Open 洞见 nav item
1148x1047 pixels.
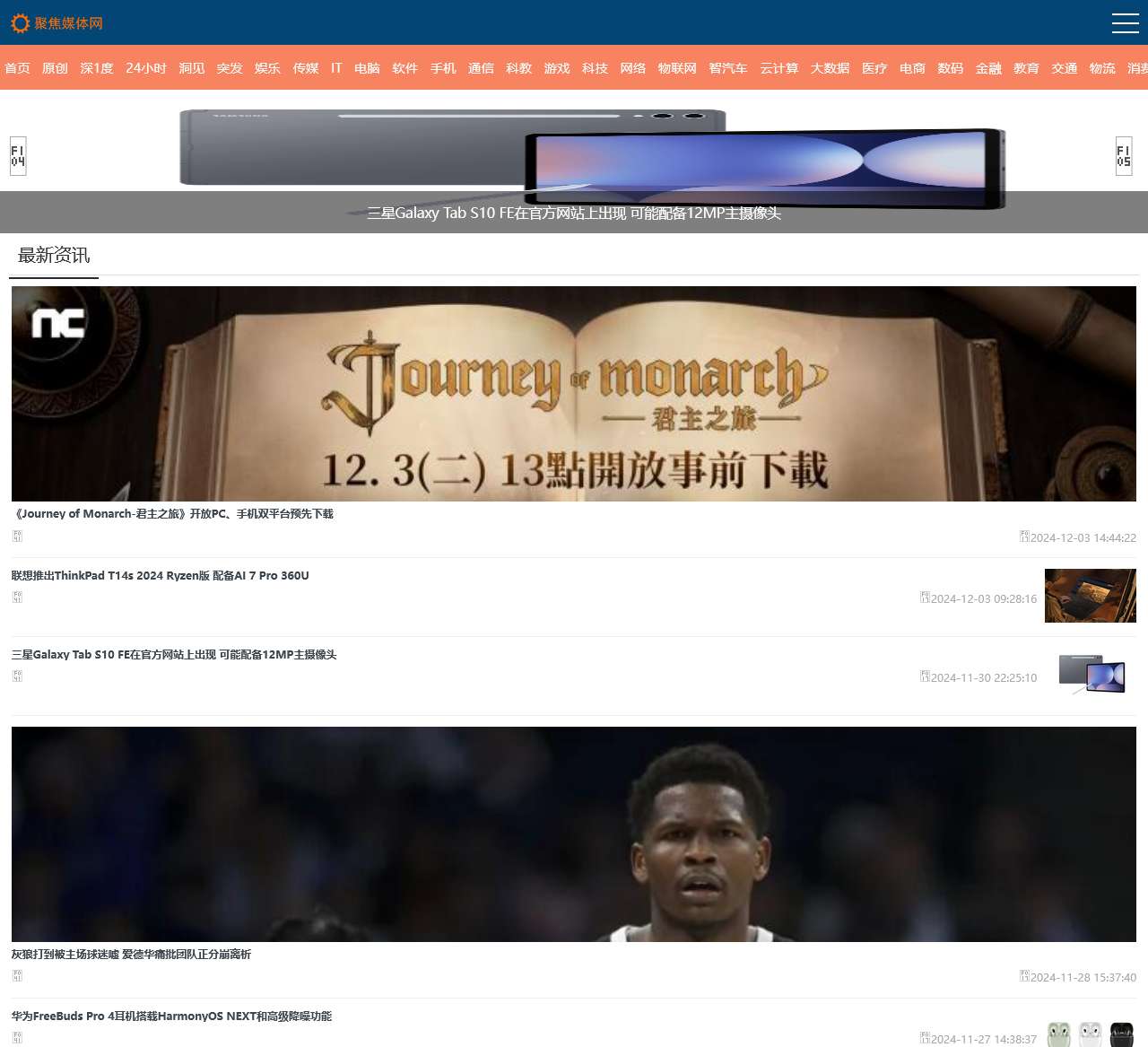click(x=191, y=68)
